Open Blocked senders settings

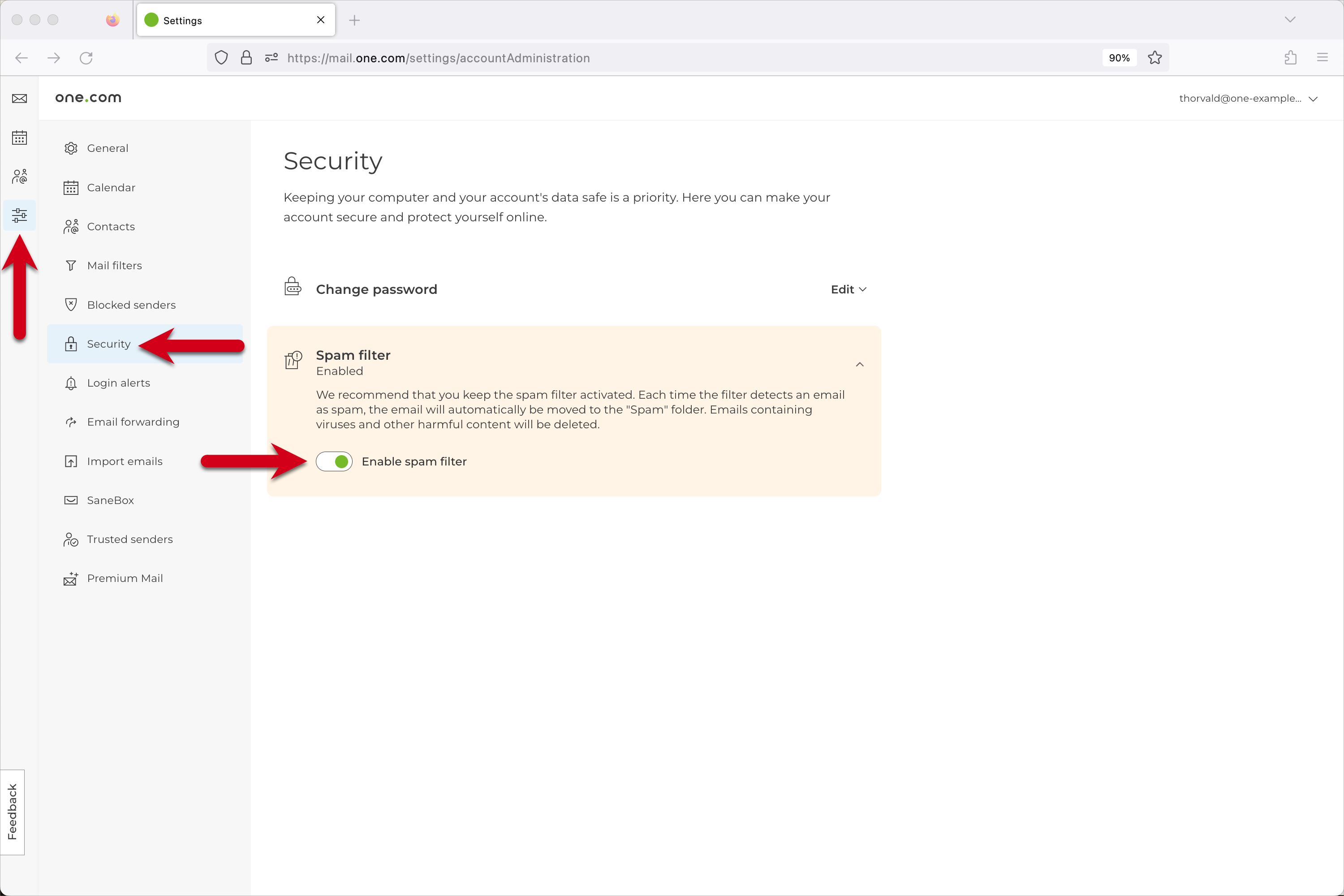131,305
